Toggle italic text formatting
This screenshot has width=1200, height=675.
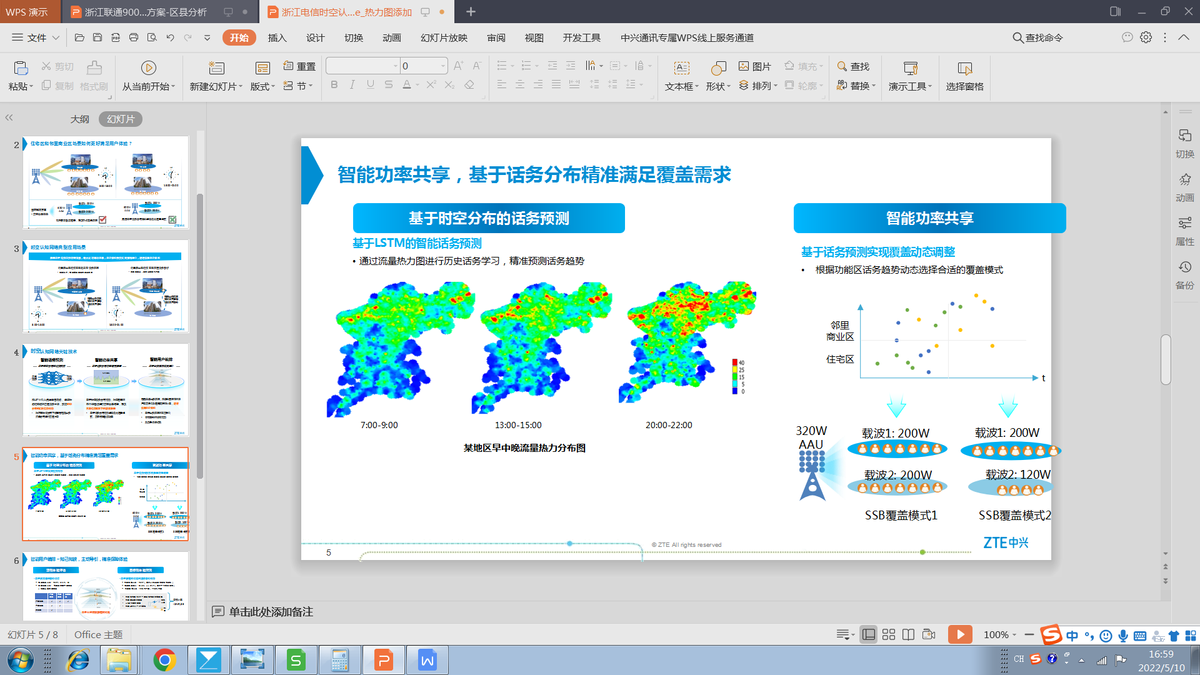tap(351, 86)
